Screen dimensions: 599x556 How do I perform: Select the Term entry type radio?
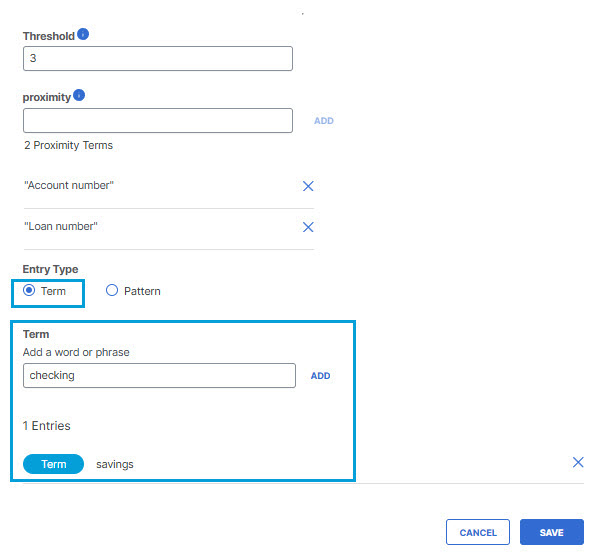[29, 290]
